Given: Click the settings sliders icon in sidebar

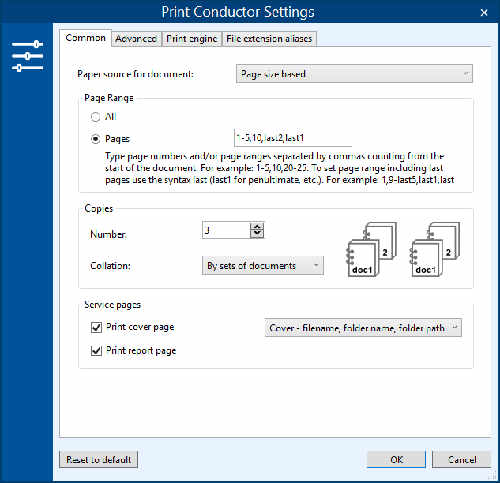Looking at the screenshot, I should point(27,56).
